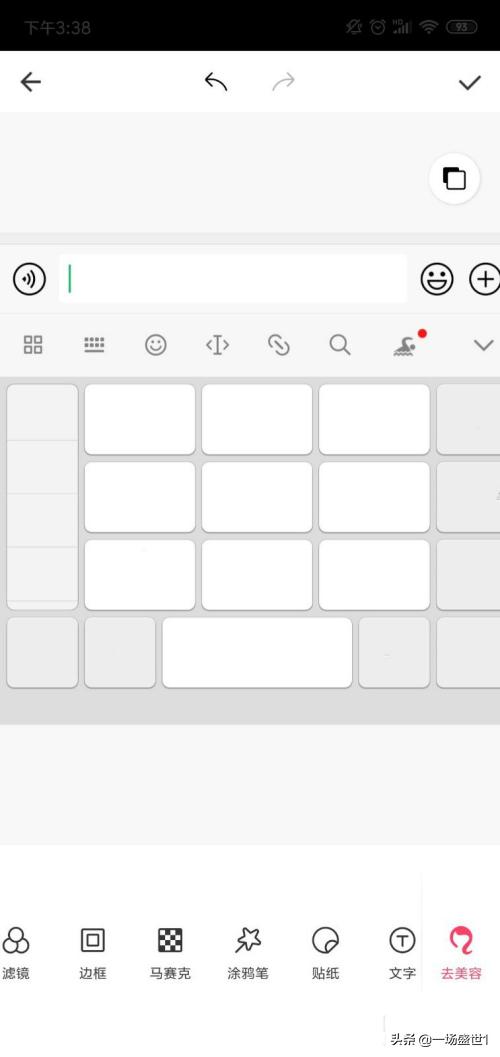
Task: Open the 滤镜 filter tool
Action: point(15,953)
